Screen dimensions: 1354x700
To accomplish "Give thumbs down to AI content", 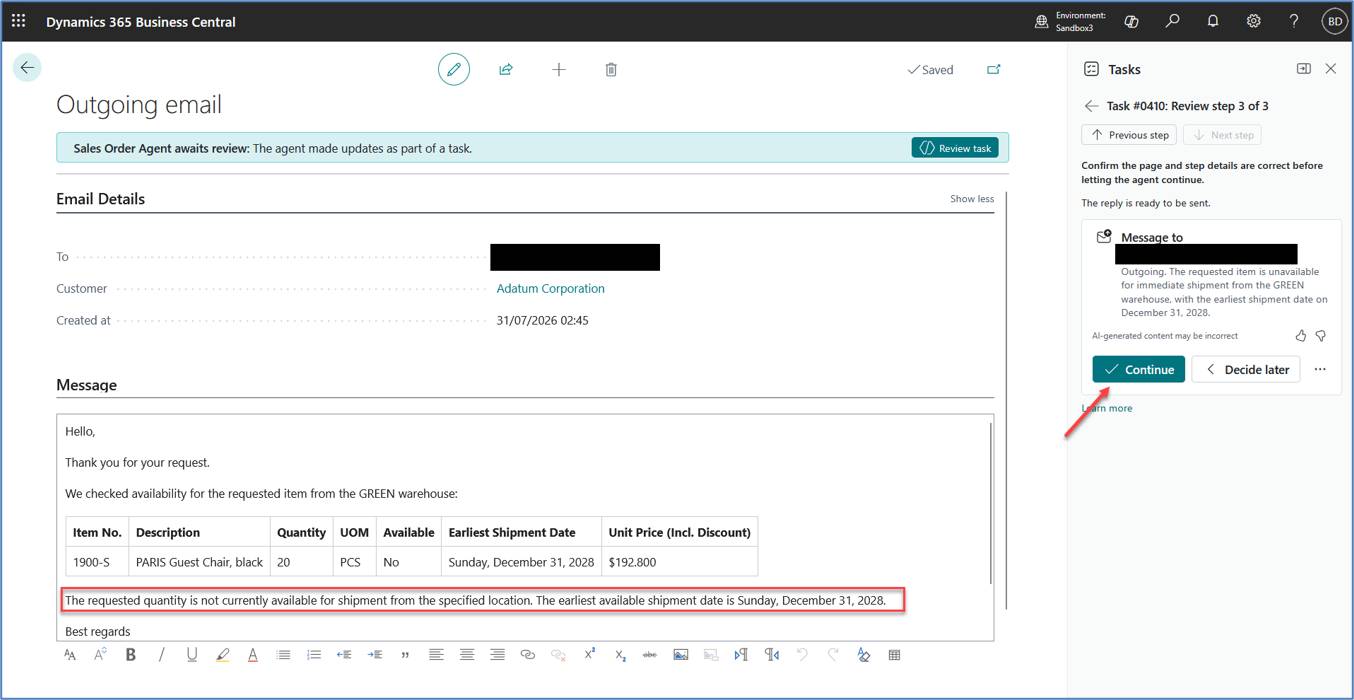I will tap(1321, 336).
